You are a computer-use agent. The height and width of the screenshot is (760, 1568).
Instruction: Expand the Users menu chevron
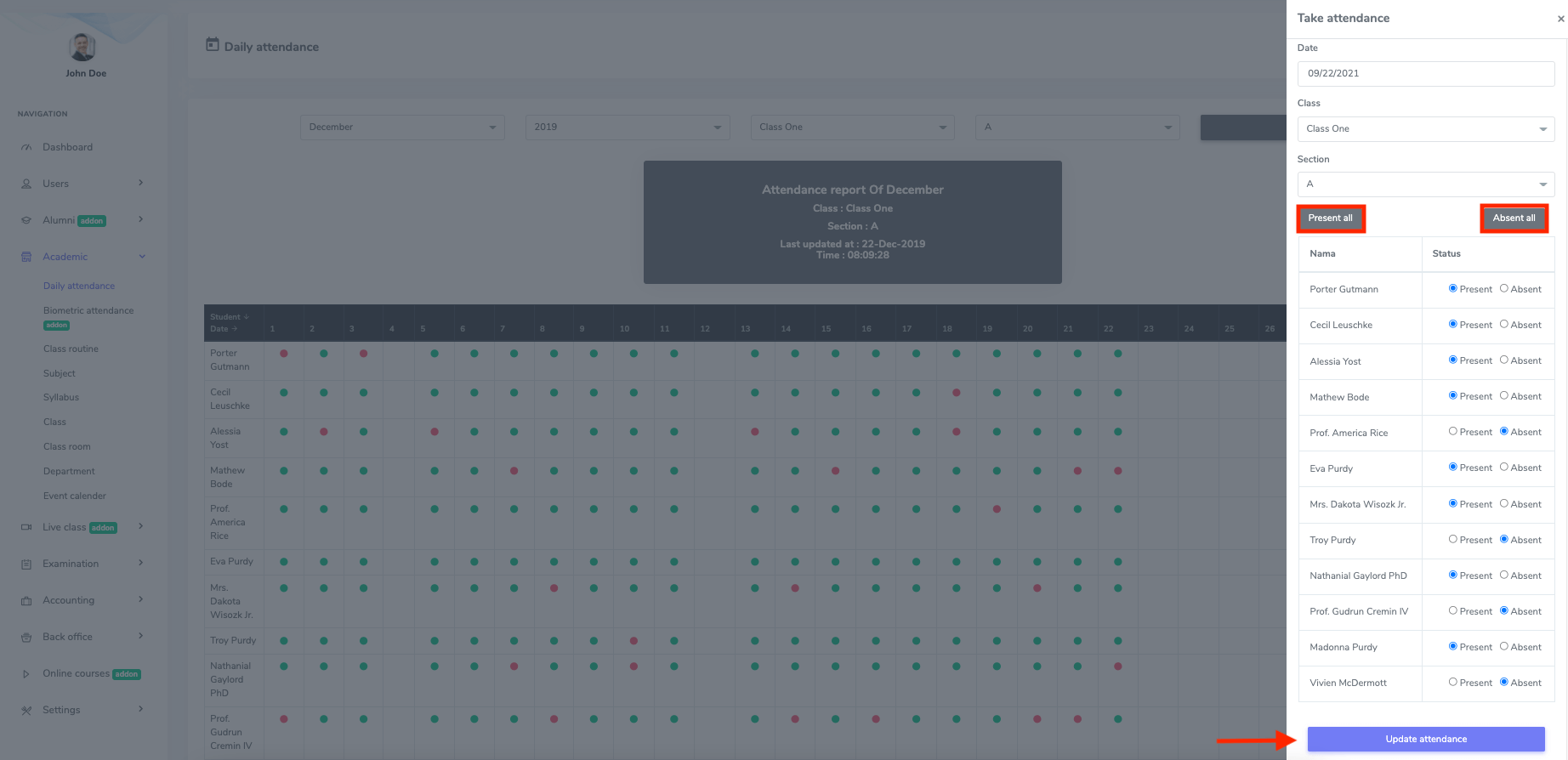click(x=141, y=183)
